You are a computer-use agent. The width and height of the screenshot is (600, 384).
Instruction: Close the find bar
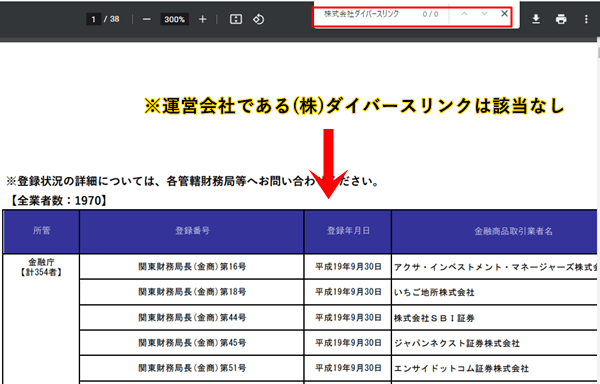(504, 14)
